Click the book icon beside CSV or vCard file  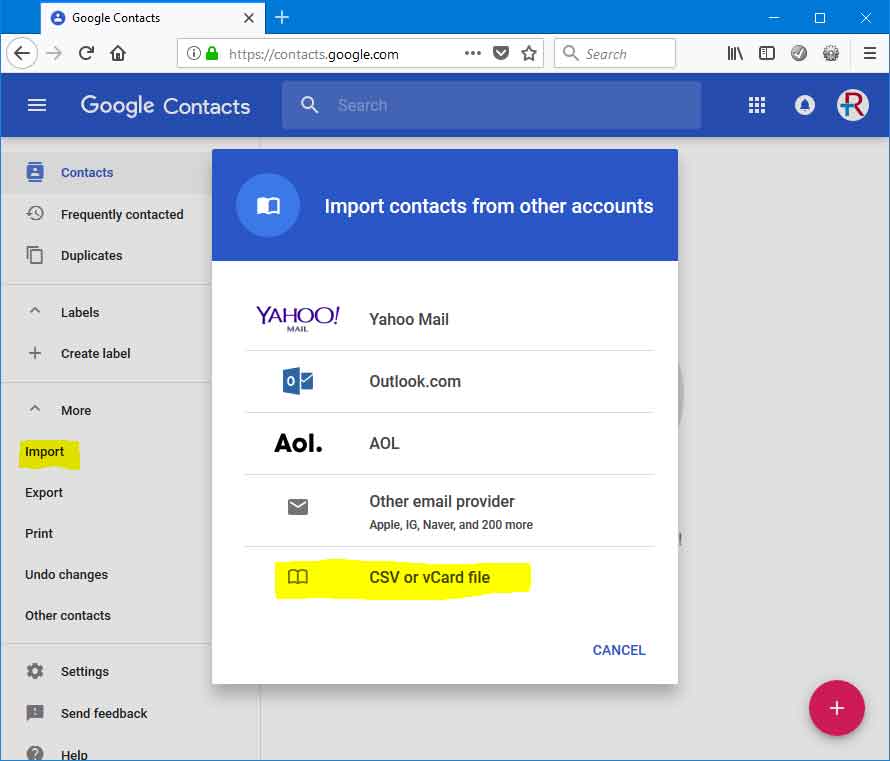(297, 577)
